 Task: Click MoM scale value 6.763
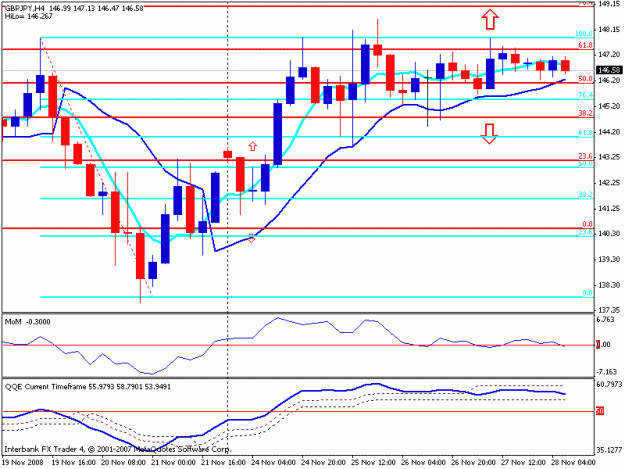pyautogui.click(x=606, y=320)
